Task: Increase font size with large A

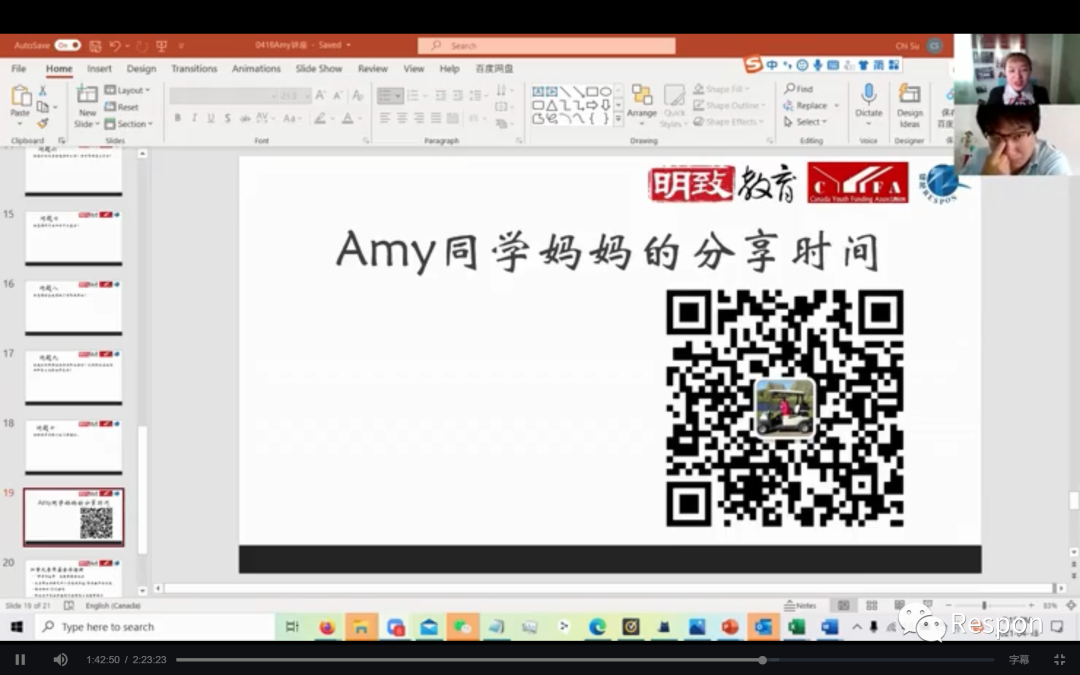Action: point(320,95)
